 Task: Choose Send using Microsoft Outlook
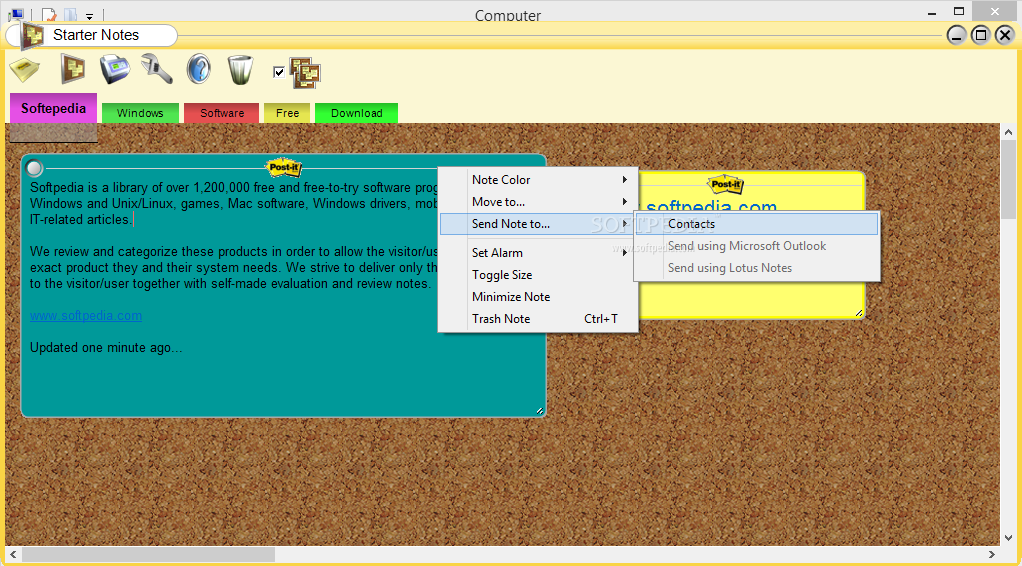[757, 246]
